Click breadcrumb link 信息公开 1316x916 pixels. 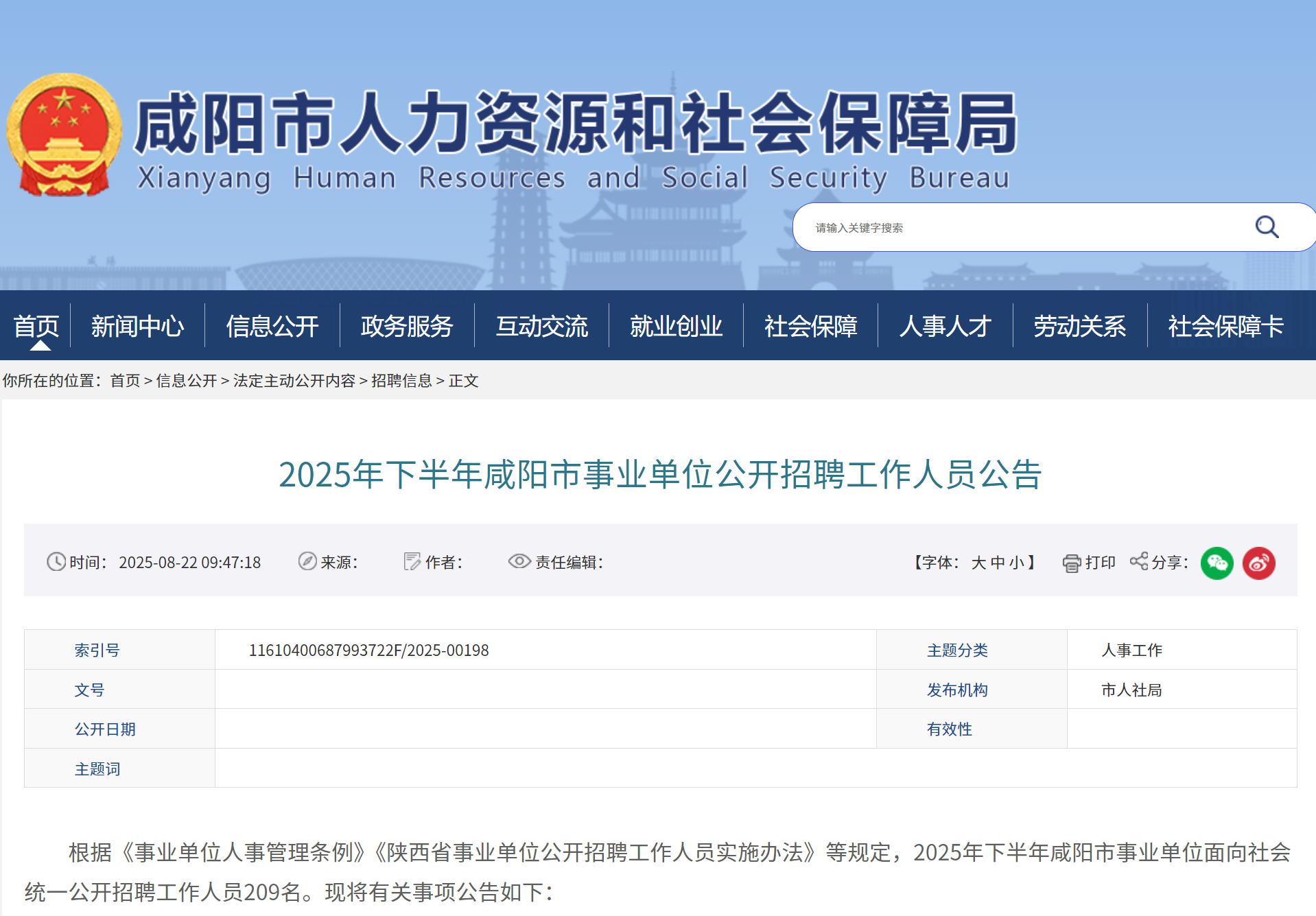pyautogui.click(x=187, y=381)
